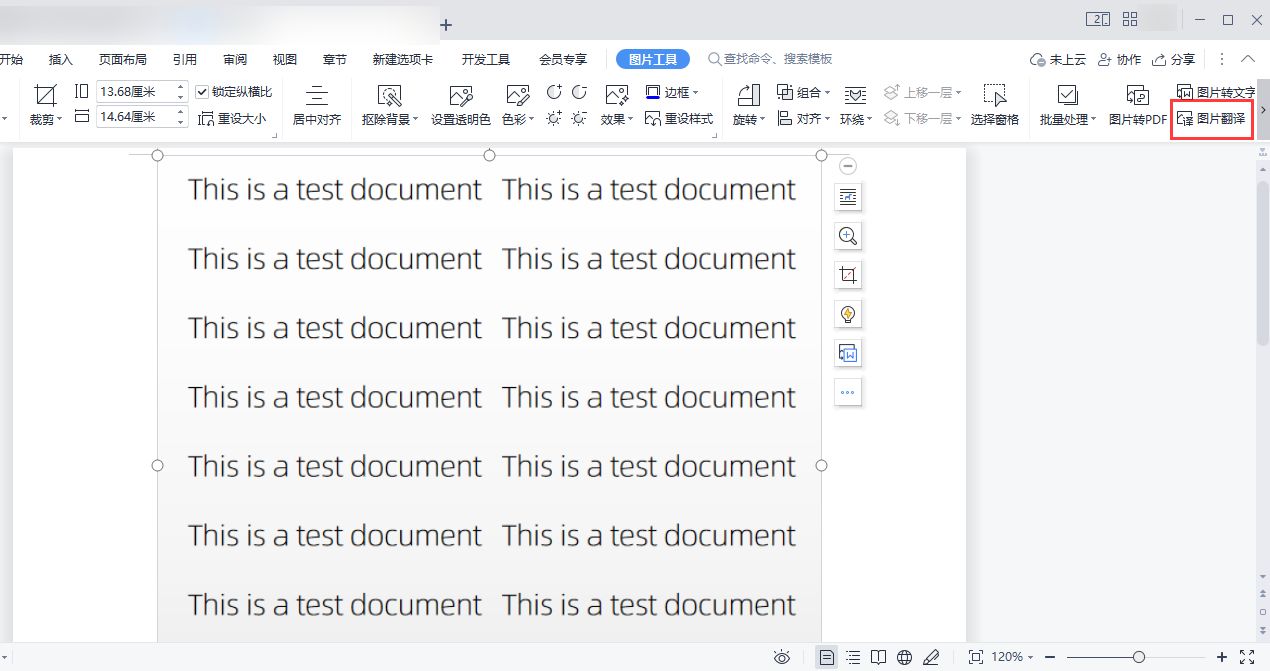The height and width of the screenshot is (671, 1270).
Task: Click the width field showing 14.64厘米
Action: [142, 117]
